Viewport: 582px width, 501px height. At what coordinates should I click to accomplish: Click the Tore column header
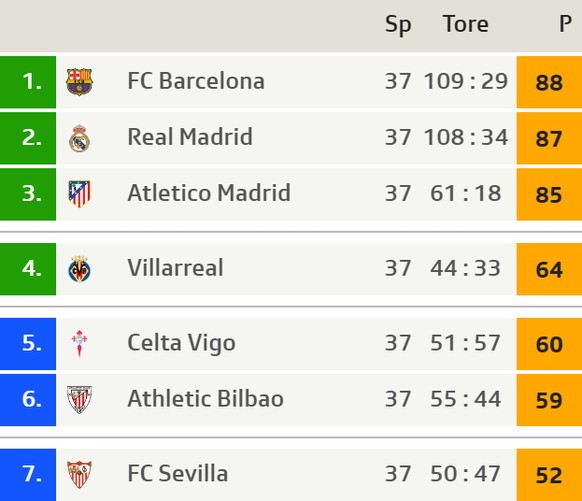coord(465,24)
